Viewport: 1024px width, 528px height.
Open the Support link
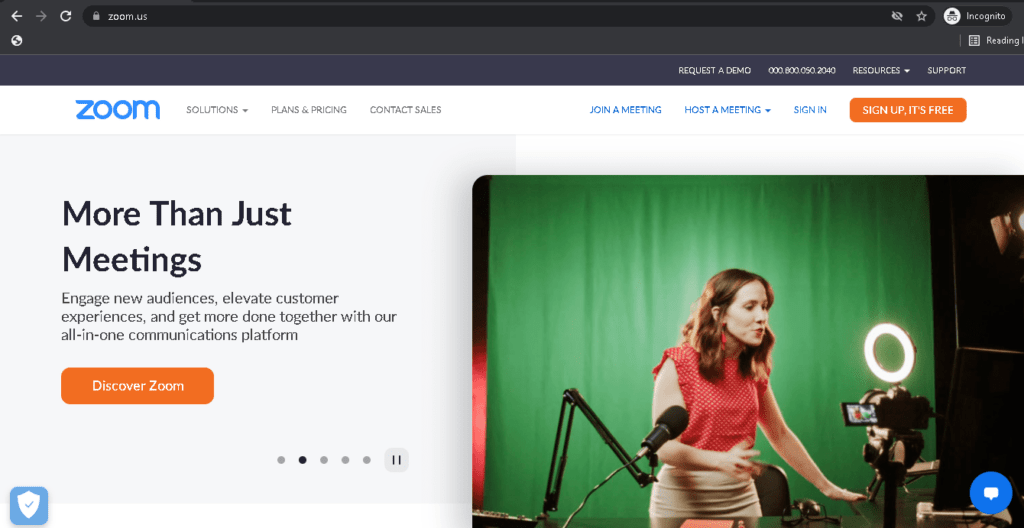click(x=946, y=71)
